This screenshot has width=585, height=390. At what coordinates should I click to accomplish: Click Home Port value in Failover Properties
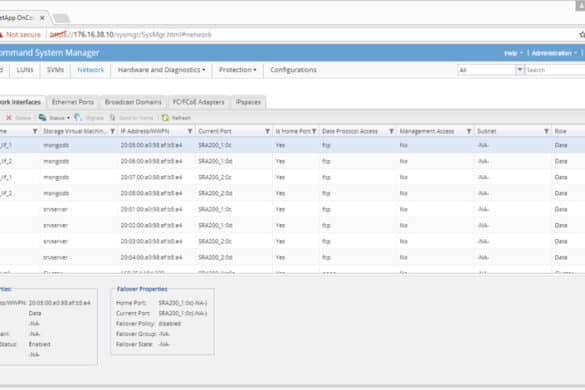pos(182,303)
